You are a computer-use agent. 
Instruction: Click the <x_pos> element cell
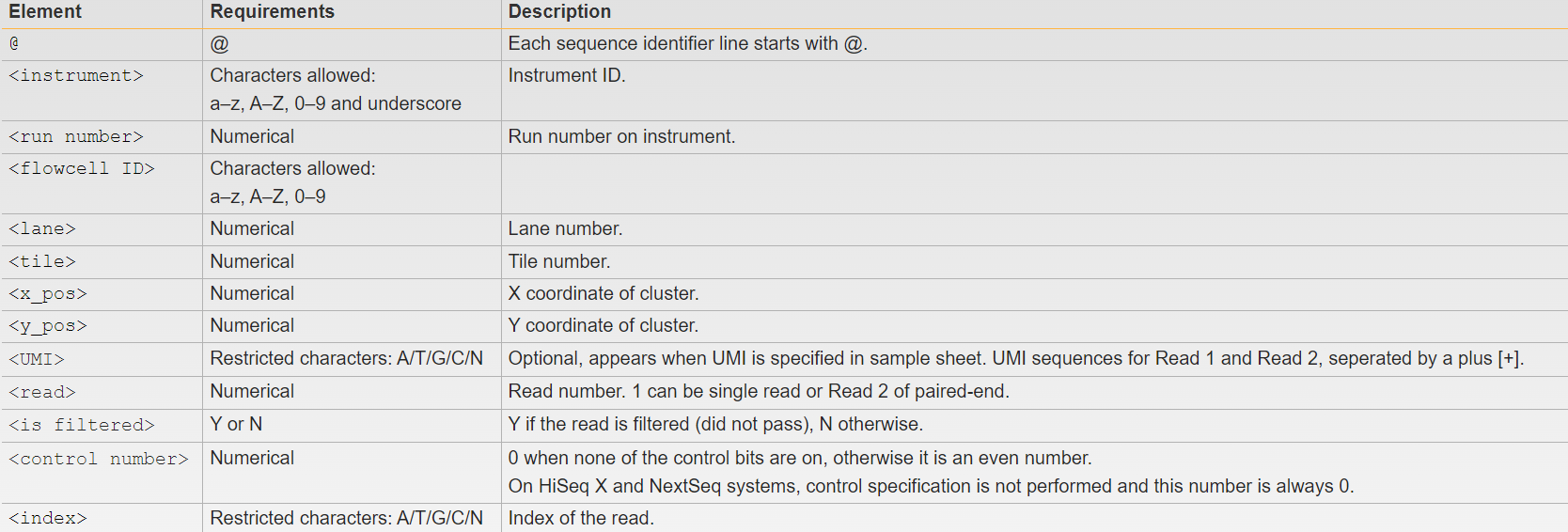48,294
